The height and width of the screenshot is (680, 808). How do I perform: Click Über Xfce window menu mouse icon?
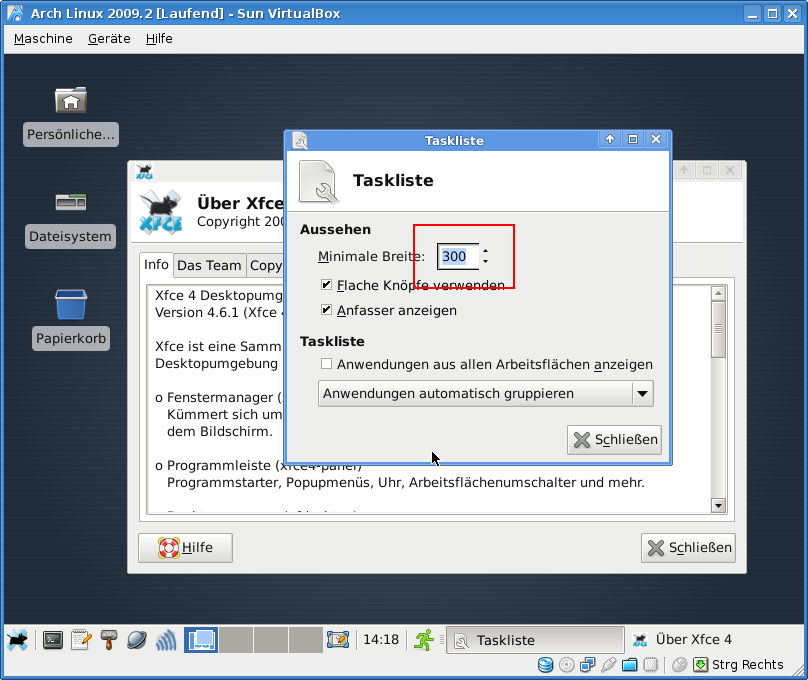click(x=144, y=171)
